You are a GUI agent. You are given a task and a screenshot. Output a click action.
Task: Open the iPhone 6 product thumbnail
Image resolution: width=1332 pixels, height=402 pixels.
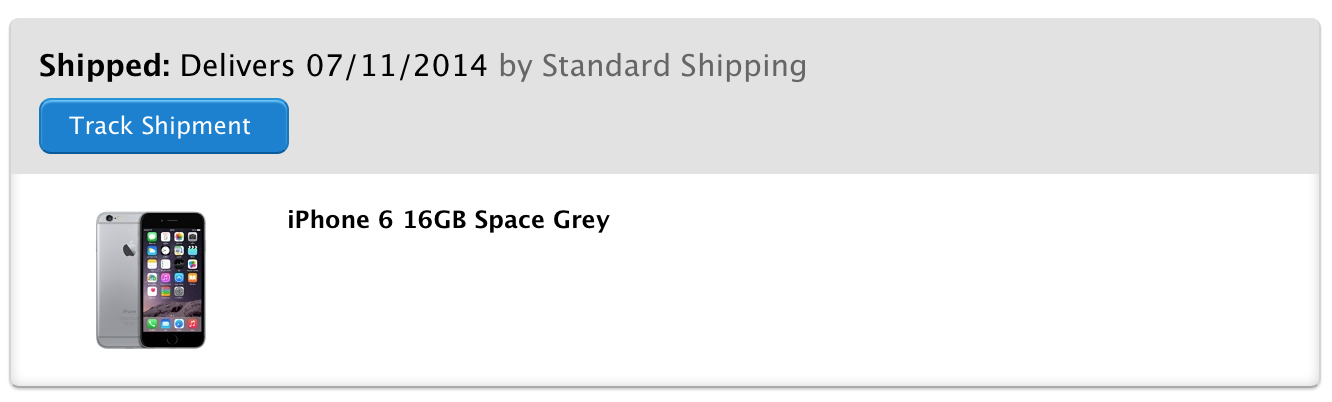[151, 280]
